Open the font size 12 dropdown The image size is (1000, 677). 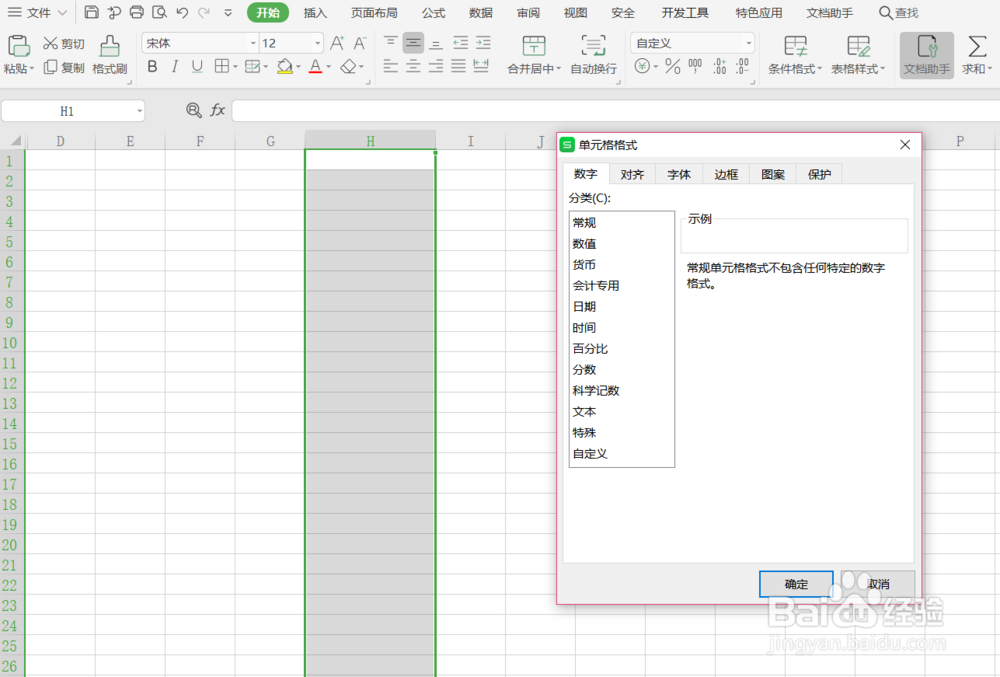tap(317, 43)
